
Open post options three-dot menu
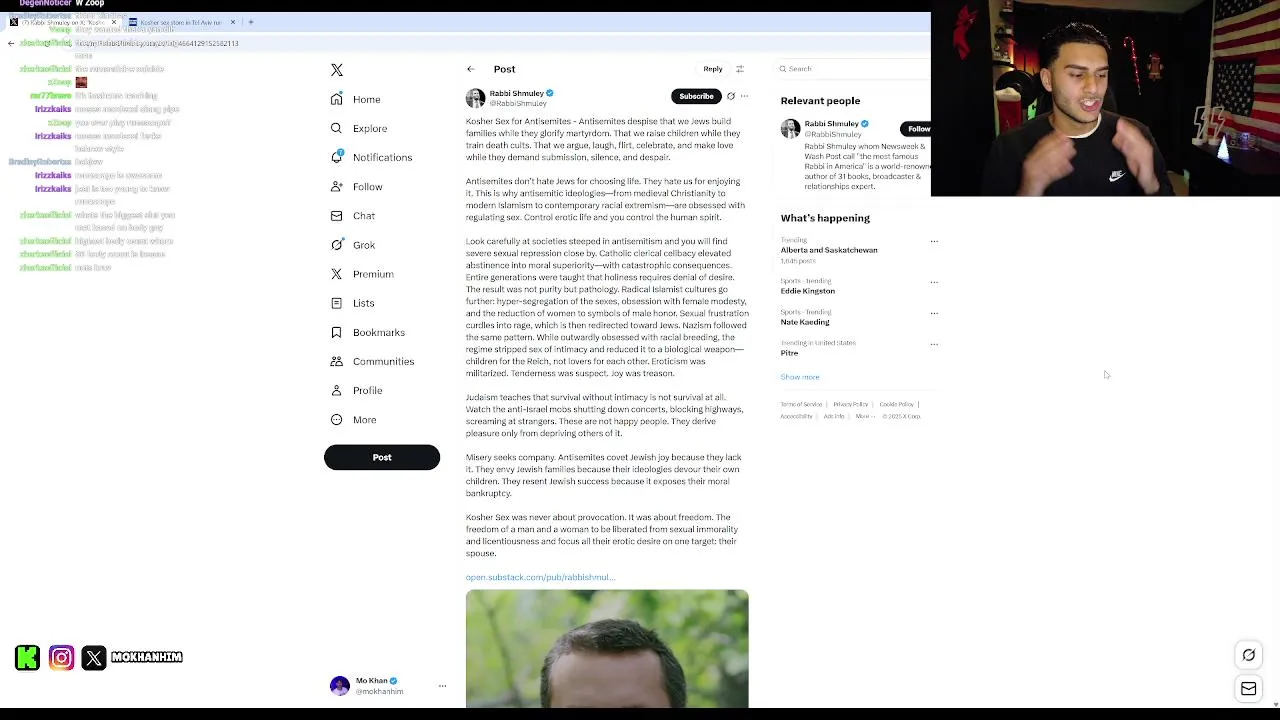click(744, 96)
